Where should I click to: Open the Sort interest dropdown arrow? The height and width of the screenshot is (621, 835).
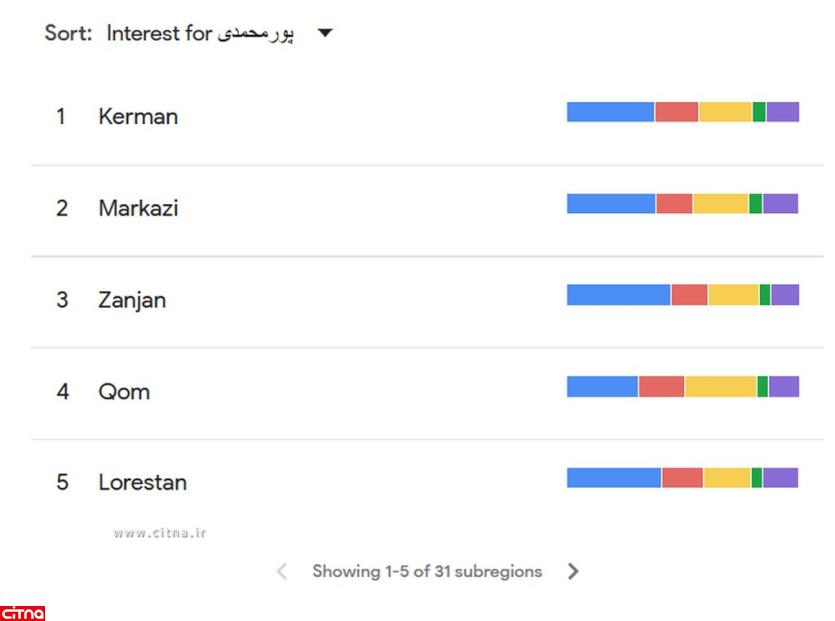pos(324,34)
